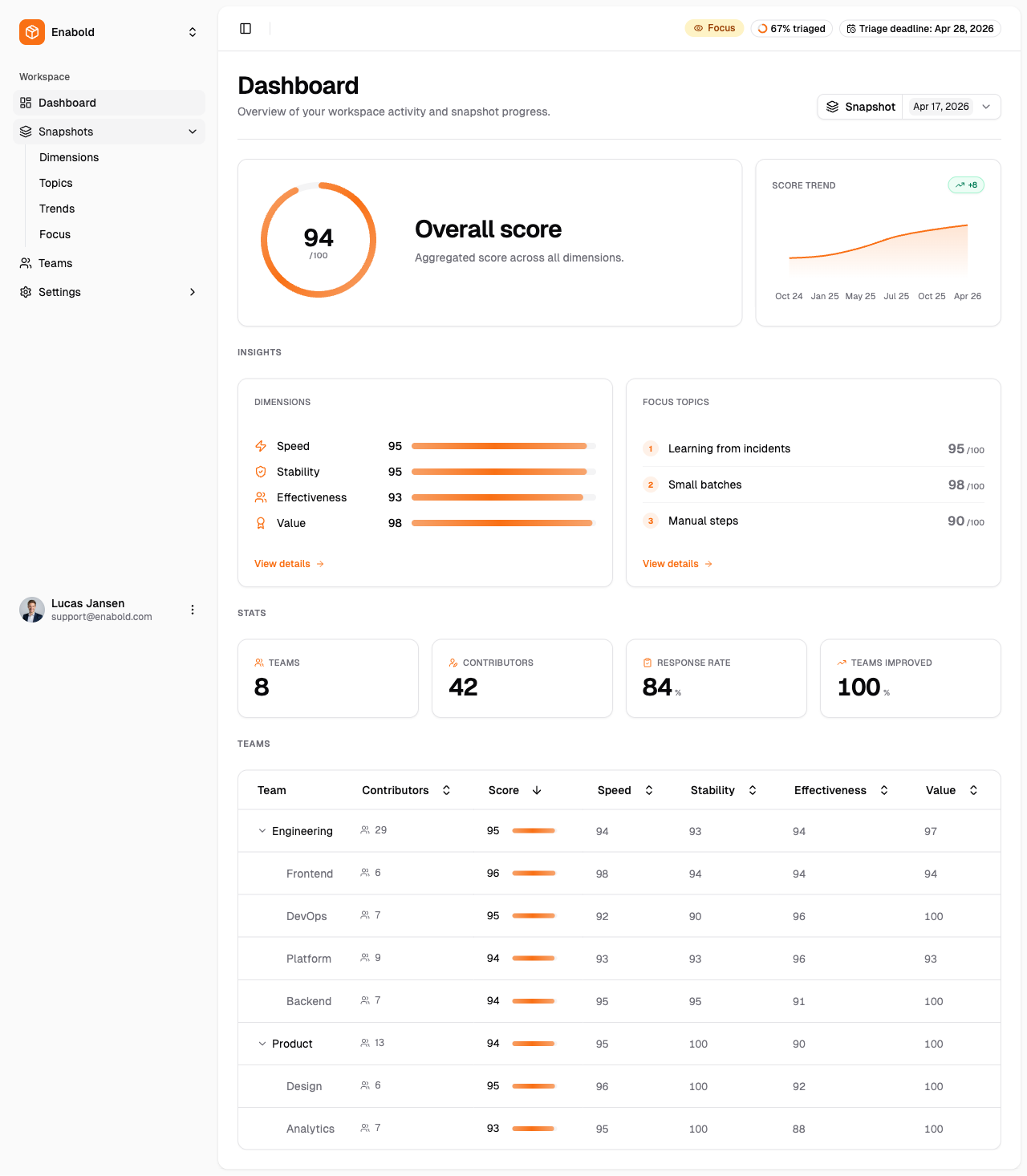
Task: Click the orange Enabold logo icon
Action: click(31, 32)
